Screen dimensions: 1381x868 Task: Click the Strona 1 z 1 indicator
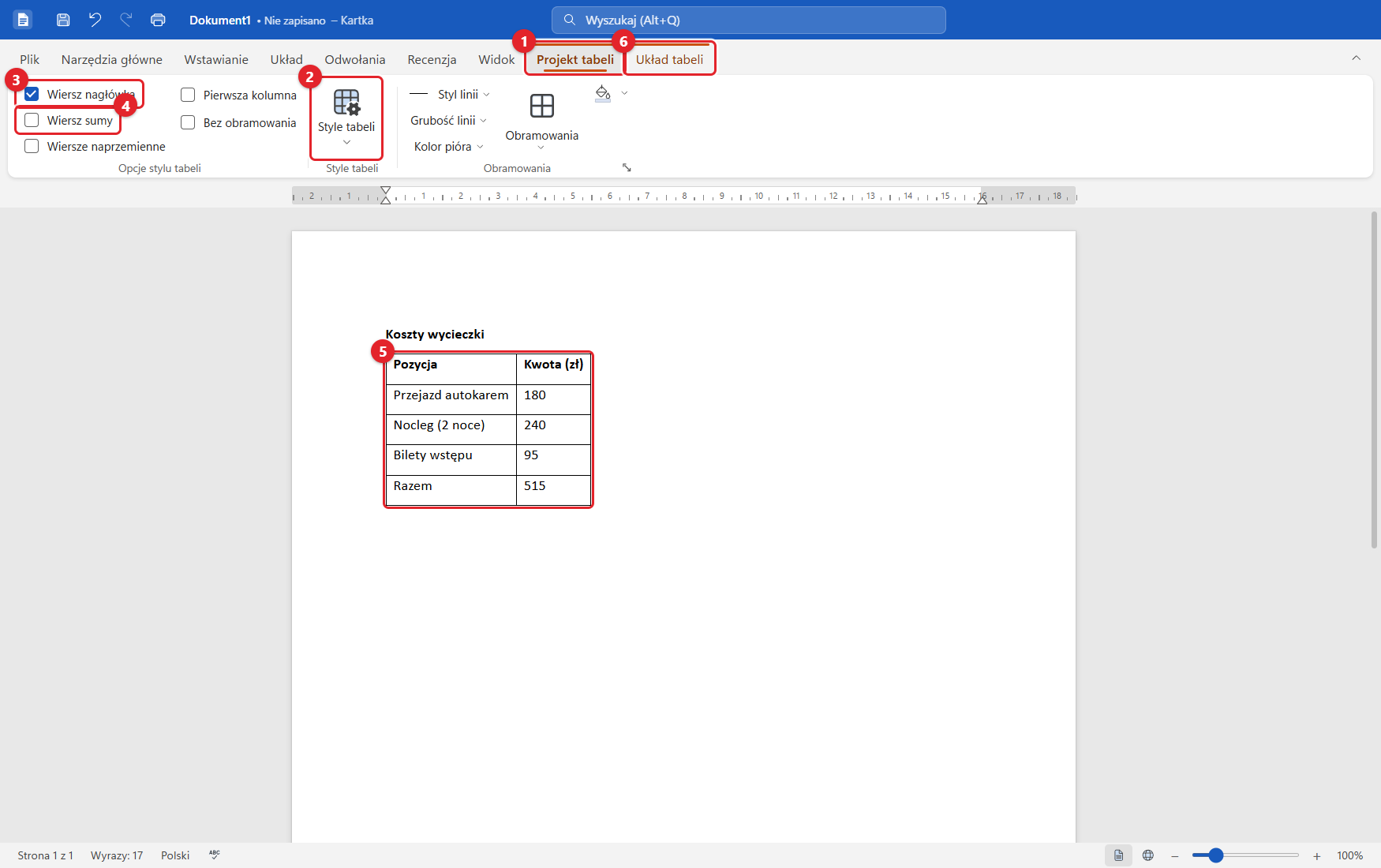46,855
